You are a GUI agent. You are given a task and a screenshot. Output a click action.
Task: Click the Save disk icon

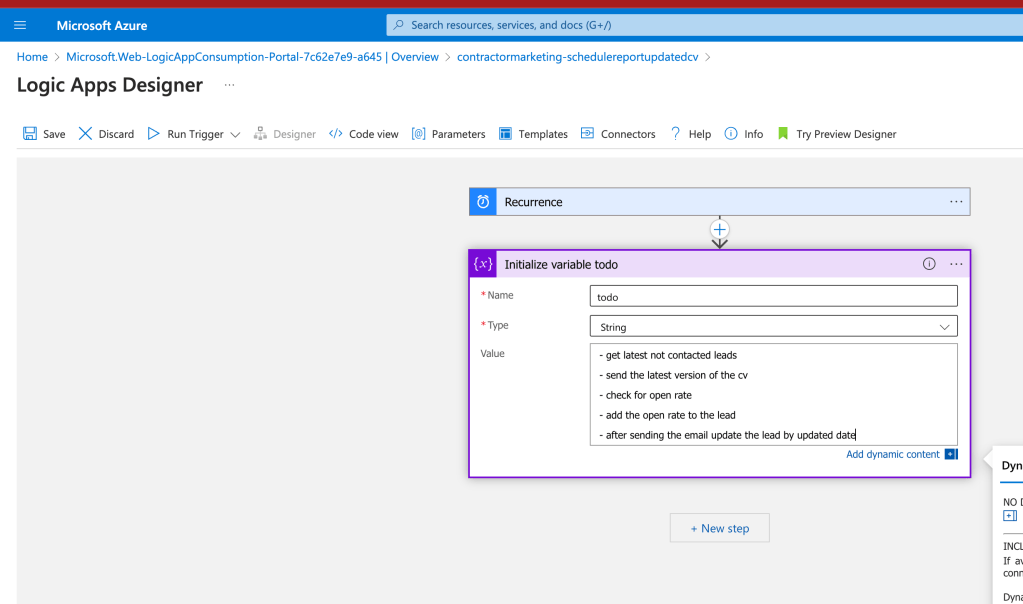coord(30,134)
